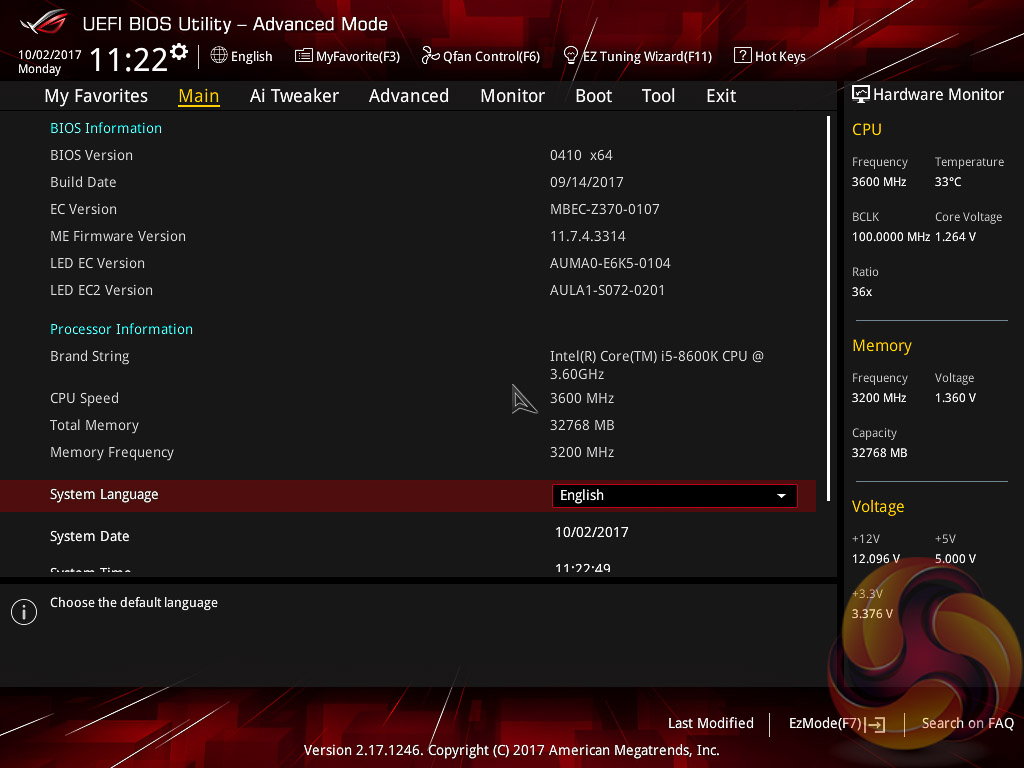
Task: Click CPU temperature reading 33°C
Action: (x=948, y=182)
